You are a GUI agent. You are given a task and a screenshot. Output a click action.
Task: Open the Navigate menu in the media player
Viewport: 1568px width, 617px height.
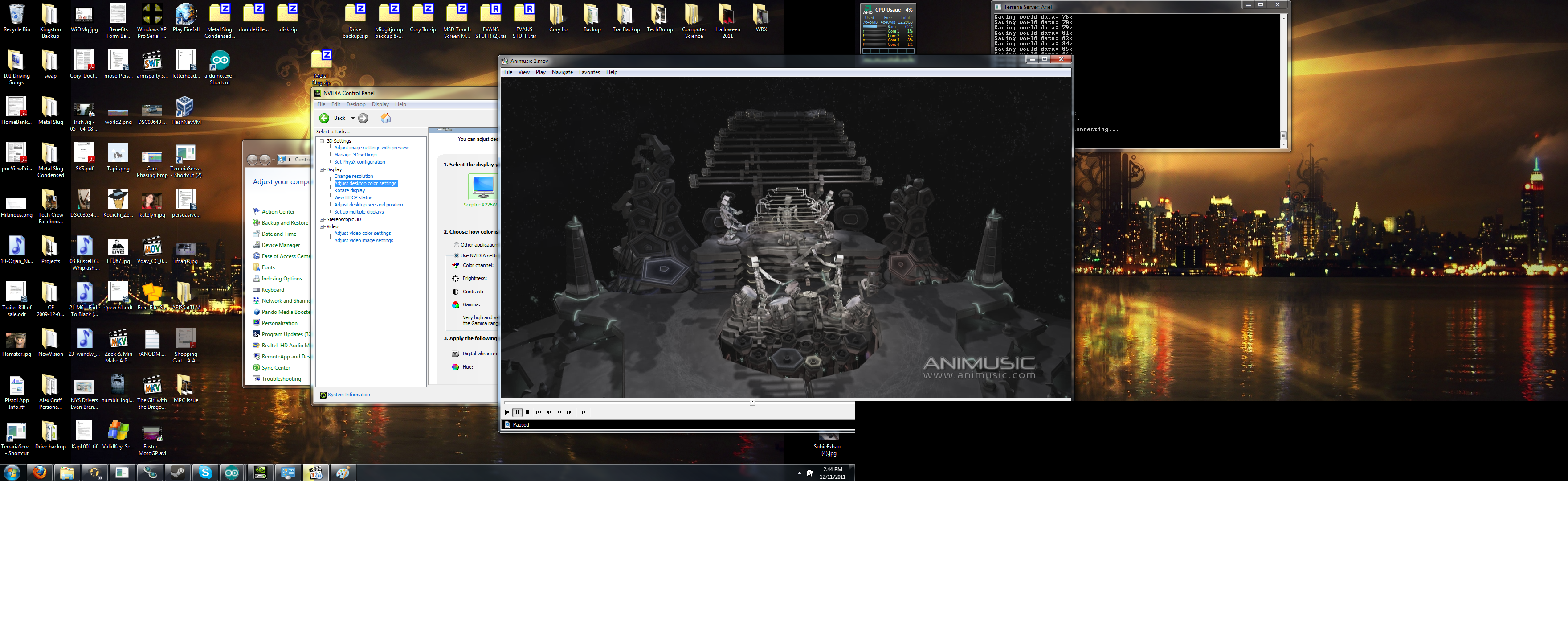coord(562,73)
